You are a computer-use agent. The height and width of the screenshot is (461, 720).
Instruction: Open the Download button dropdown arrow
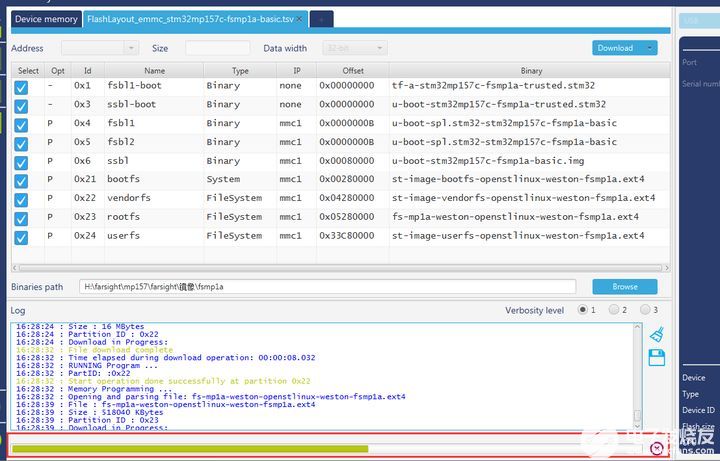pyautogui.click(x=650, y=48)
